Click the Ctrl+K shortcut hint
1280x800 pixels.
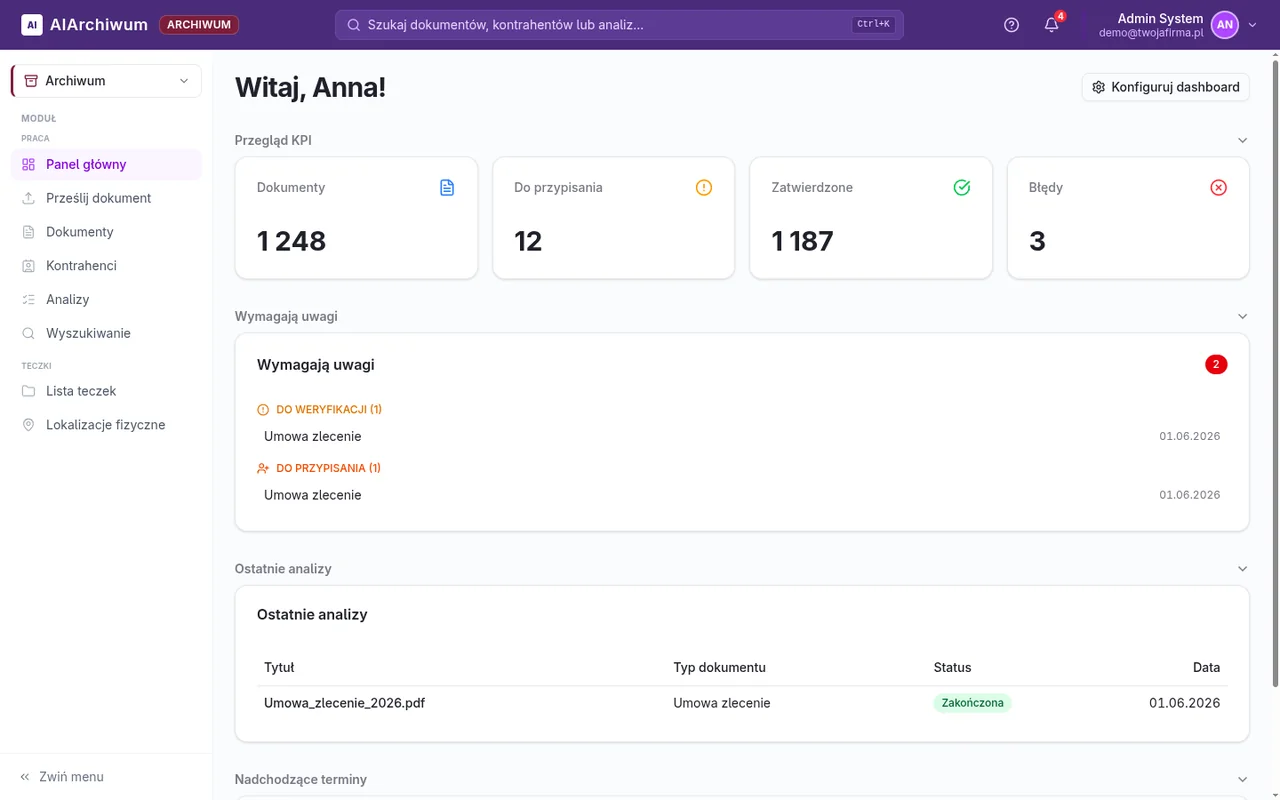873,24
